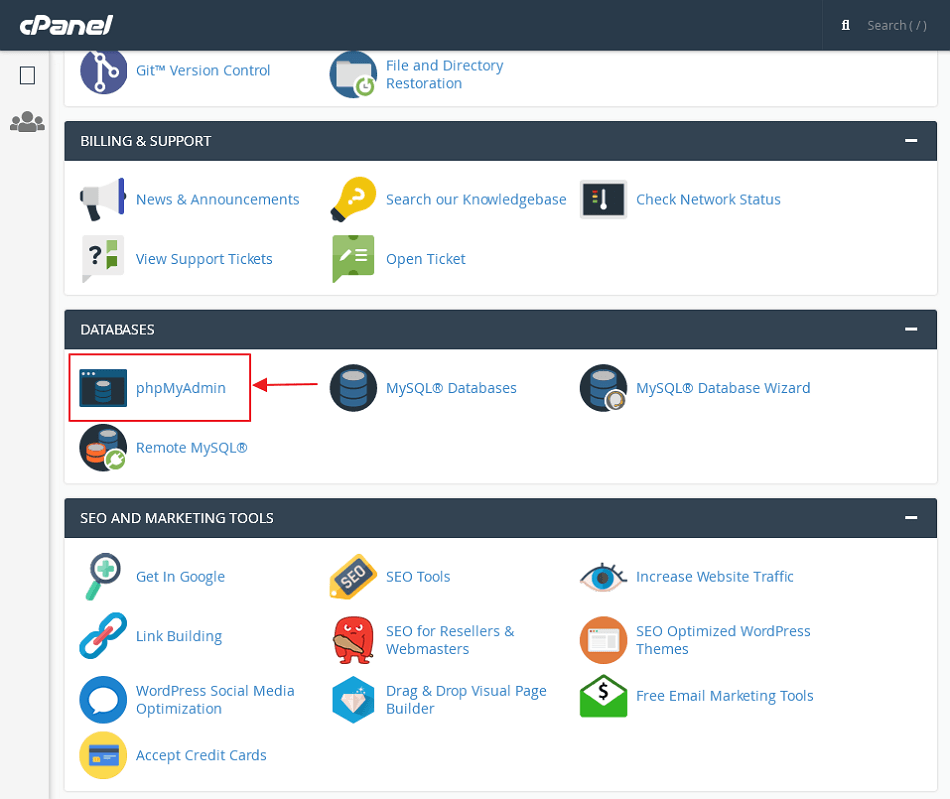Click SEO Optimized WordPress Themes link
This screenshot has width=950, height=799.
coord(723,640)
